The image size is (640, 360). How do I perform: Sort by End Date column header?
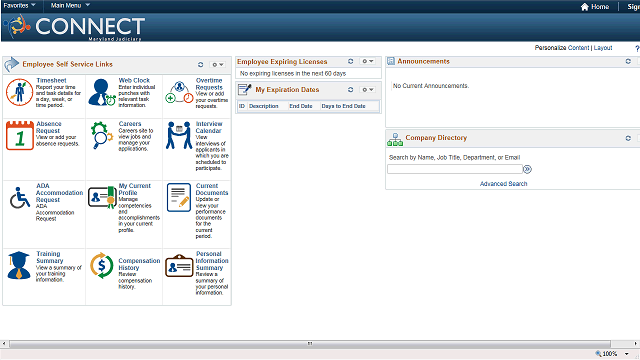301,106
